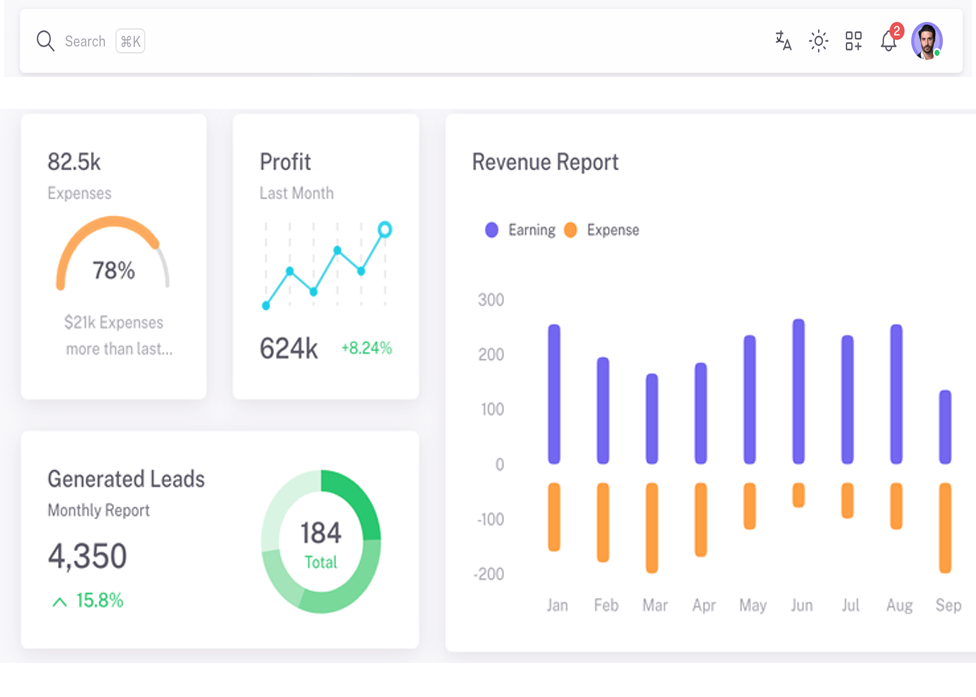
Task: Click the 78% expenses radial gauge
Action: (x=113, y=256)
